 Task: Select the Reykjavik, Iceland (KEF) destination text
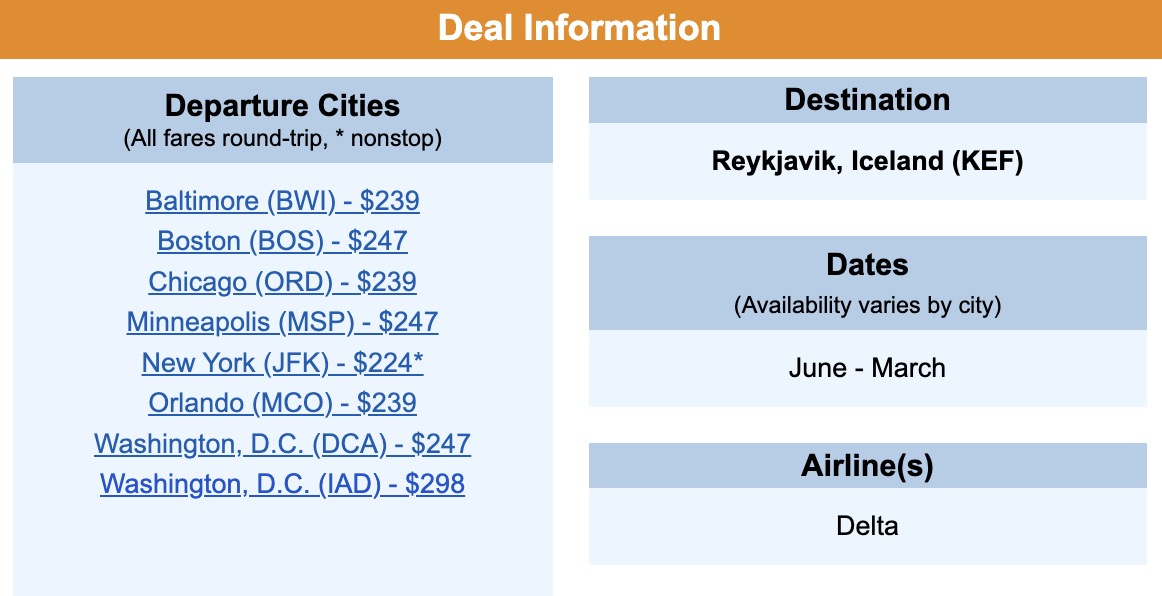pyautogui.click(x=867, y=161)
